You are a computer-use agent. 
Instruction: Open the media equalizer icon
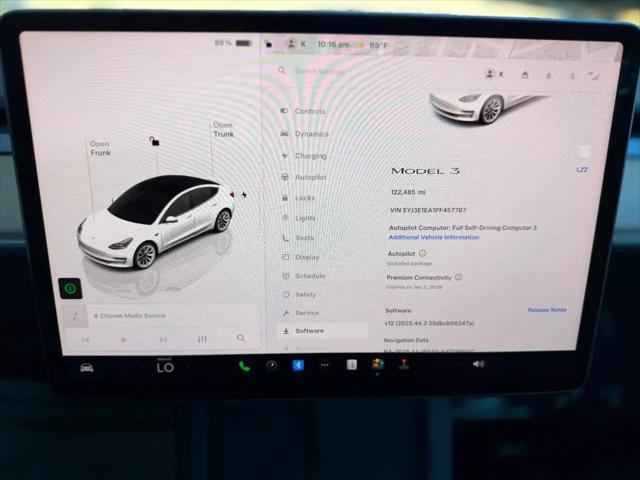point(202,339)
